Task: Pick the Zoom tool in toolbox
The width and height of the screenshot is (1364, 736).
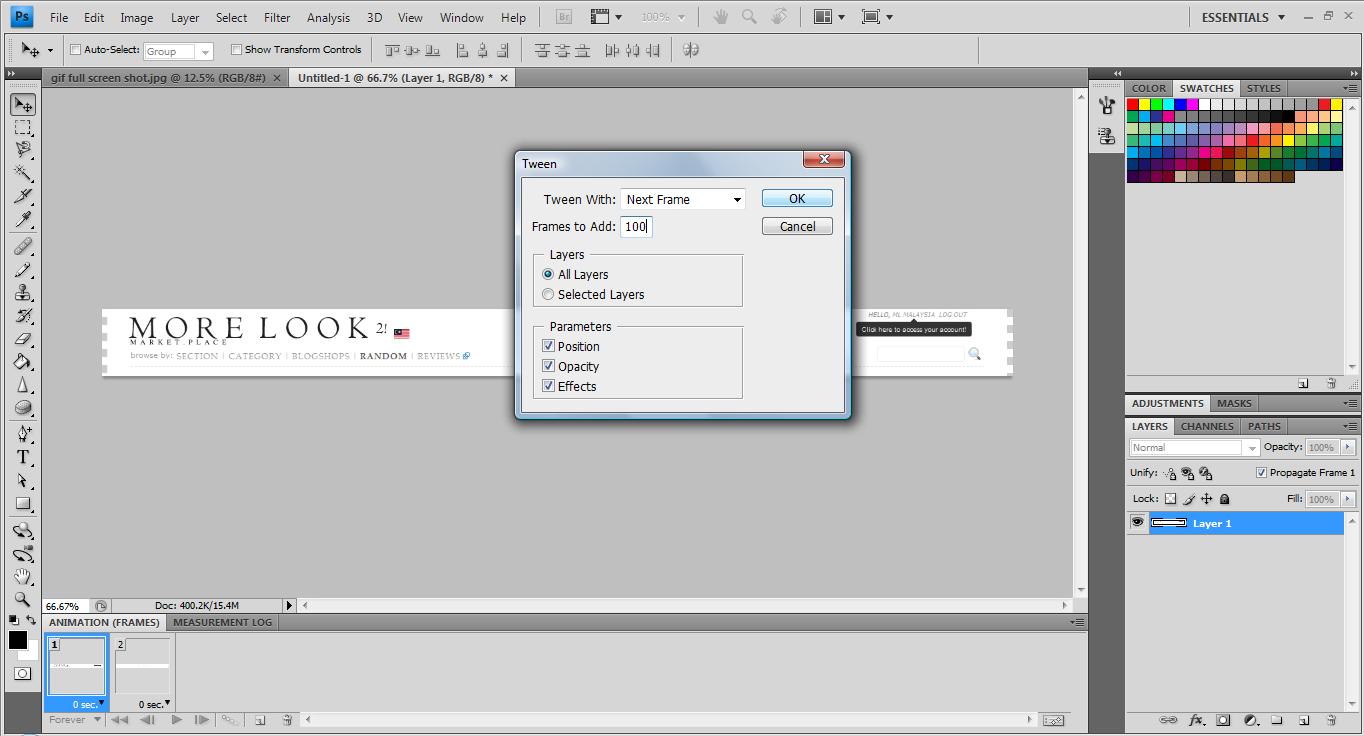Action: pos(23,600)
